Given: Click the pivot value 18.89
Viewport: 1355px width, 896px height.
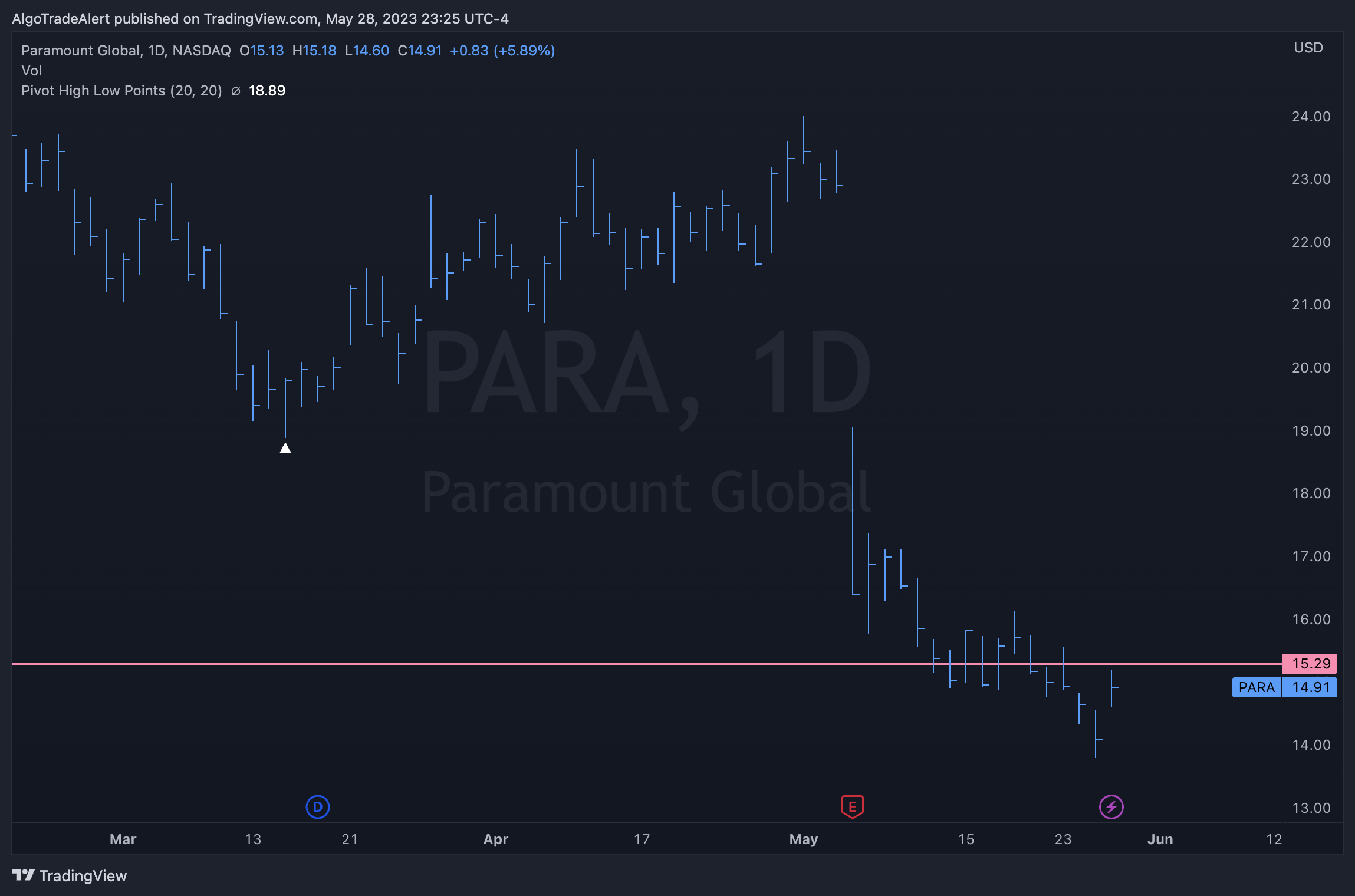Looking at the screenshot, I should click(267, 91).
